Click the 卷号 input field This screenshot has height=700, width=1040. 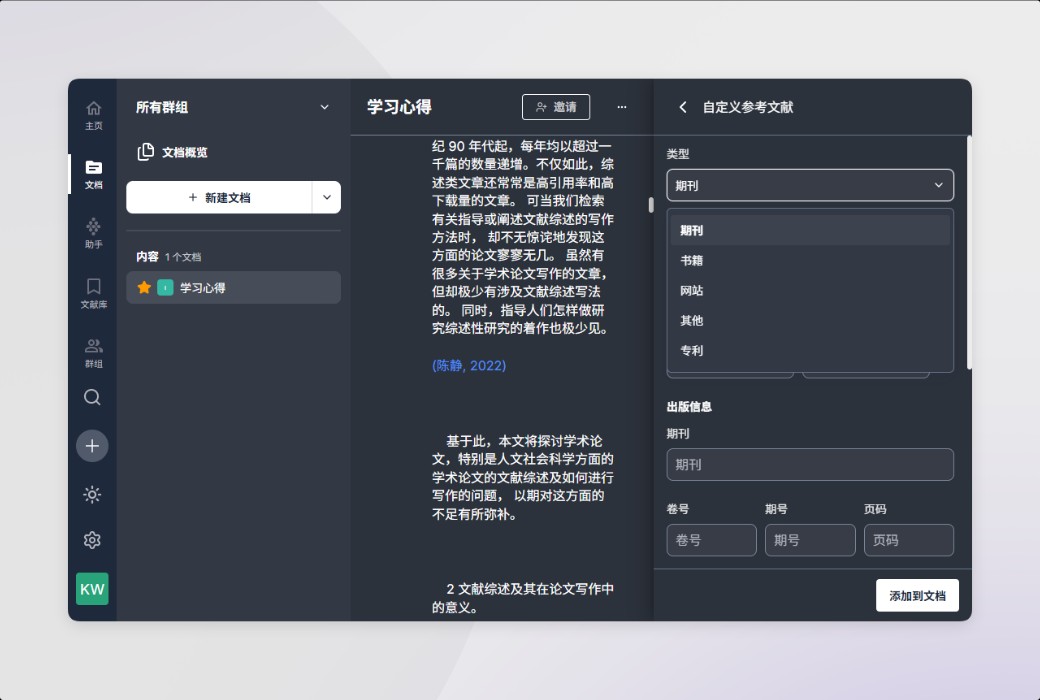point(711,540)
